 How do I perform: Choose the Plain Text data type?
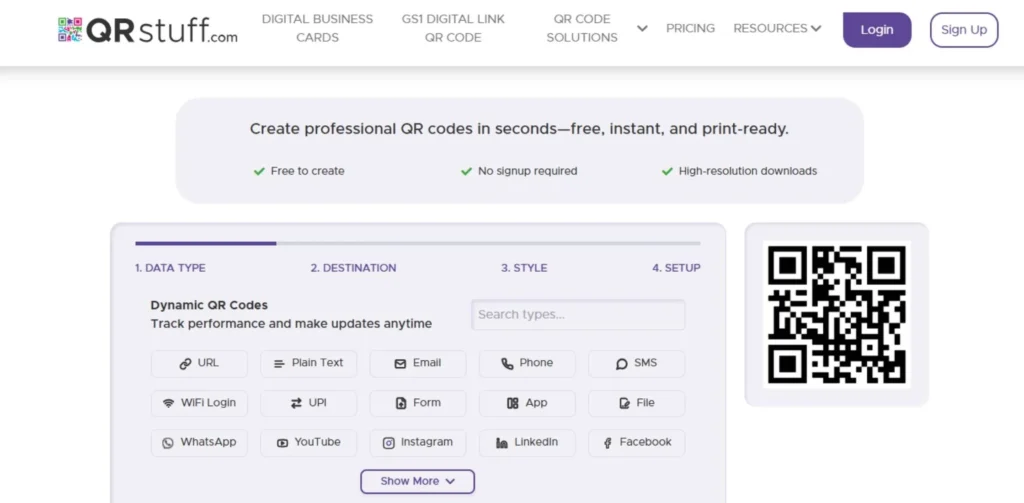[x=309, y=364]
